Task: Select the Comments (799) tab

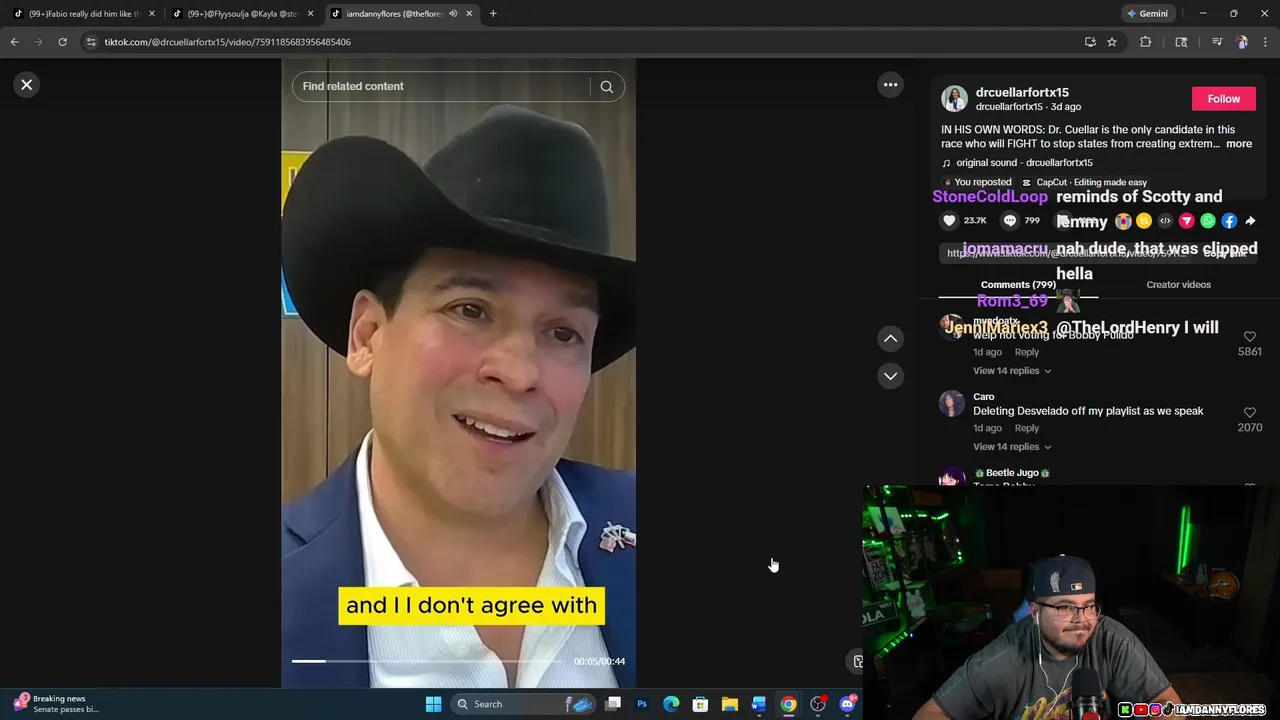Action: pyautogui.click(x=1018, y=285)
